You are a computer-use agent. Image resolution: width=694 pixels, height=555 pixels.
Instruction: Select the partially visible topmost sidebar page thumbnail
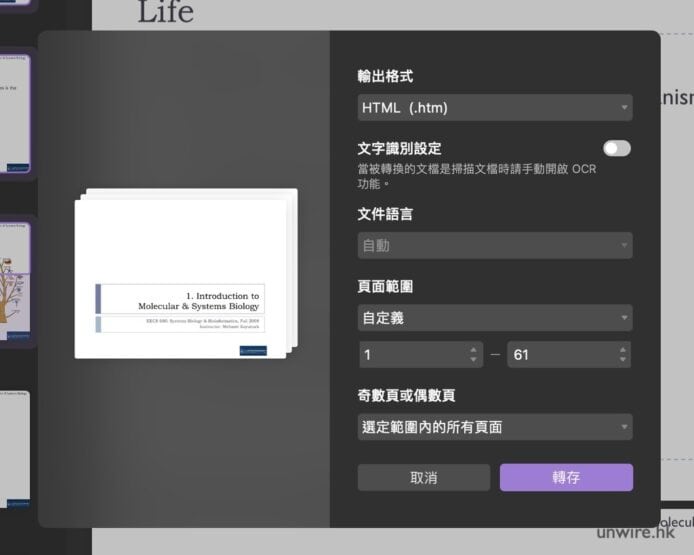(x=16, y=5)
